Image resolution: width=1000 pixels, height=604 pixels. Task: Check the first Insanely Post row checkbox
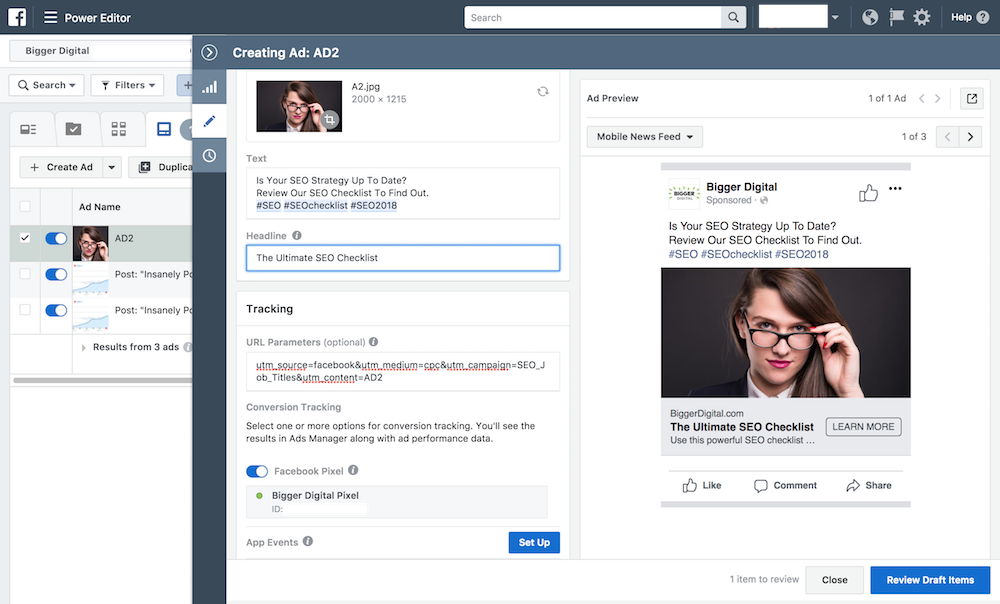25,274
